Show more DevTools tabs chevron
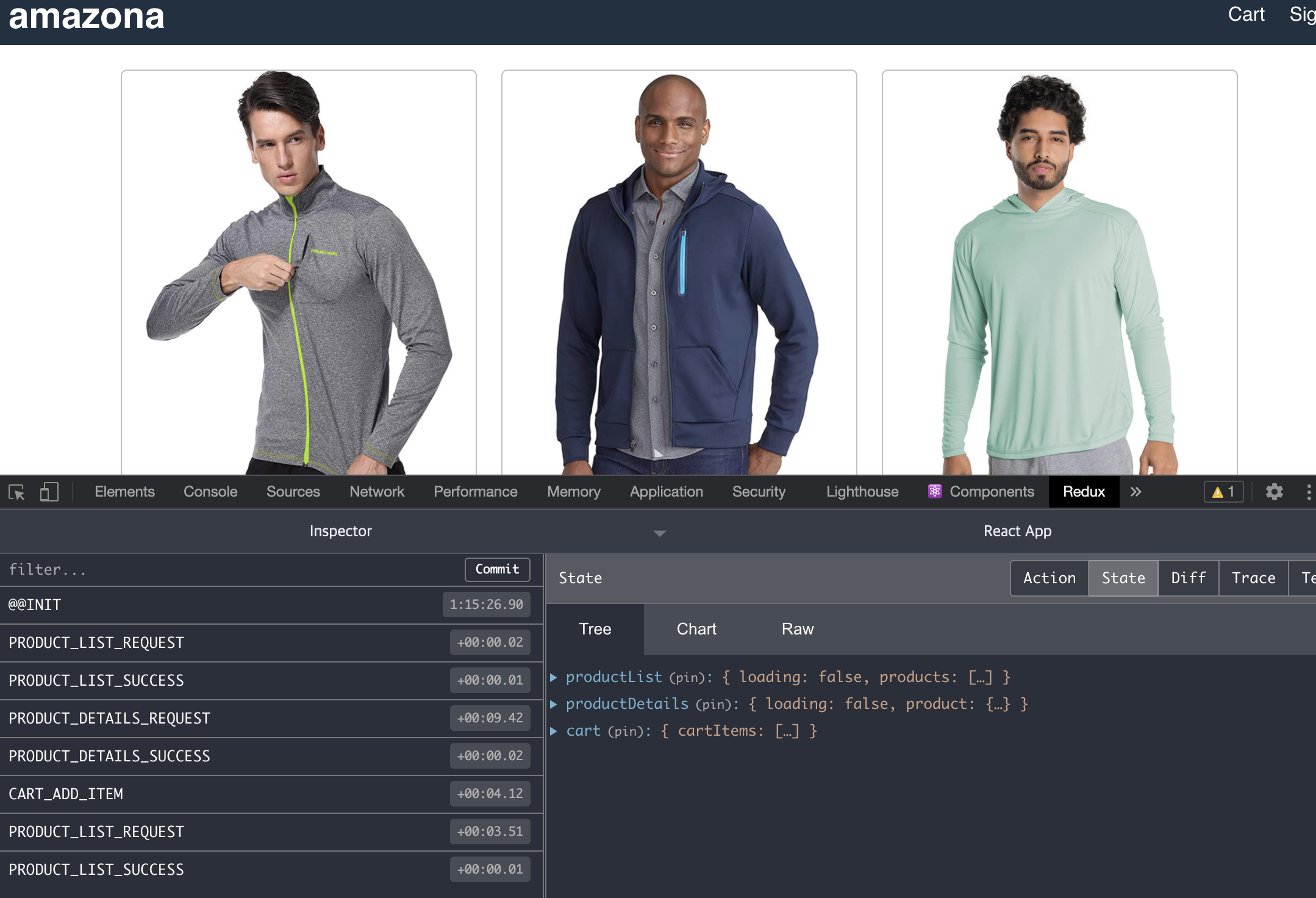The image size is (1316, 898). tap(1135, 492)
